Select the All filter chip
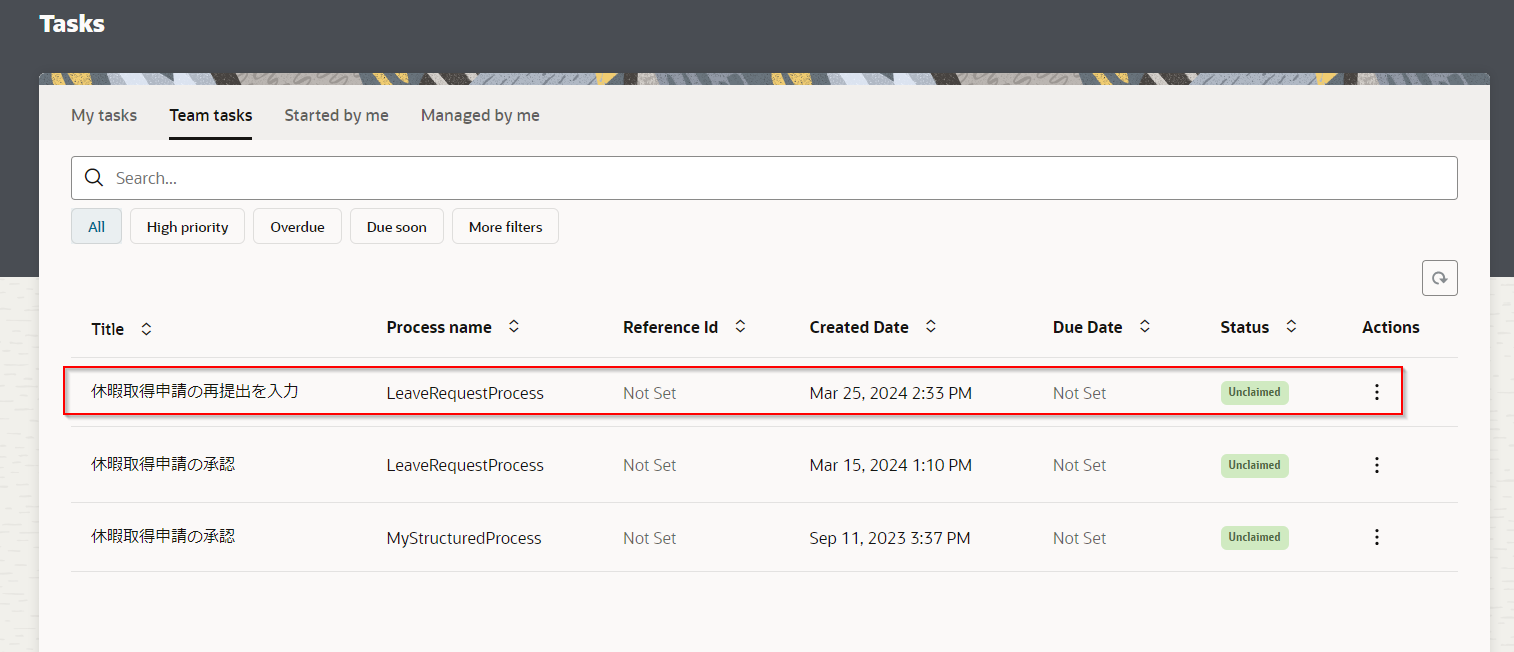The image size is (1514, 652). (x=96, y=227)
